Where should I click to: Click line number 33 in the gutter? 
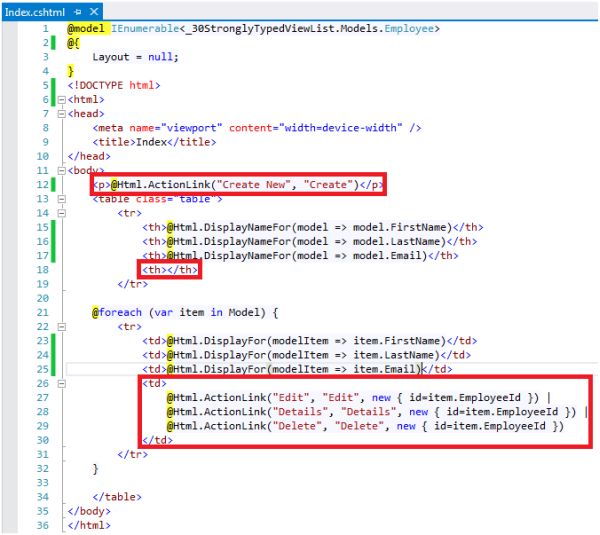[43, 483]
